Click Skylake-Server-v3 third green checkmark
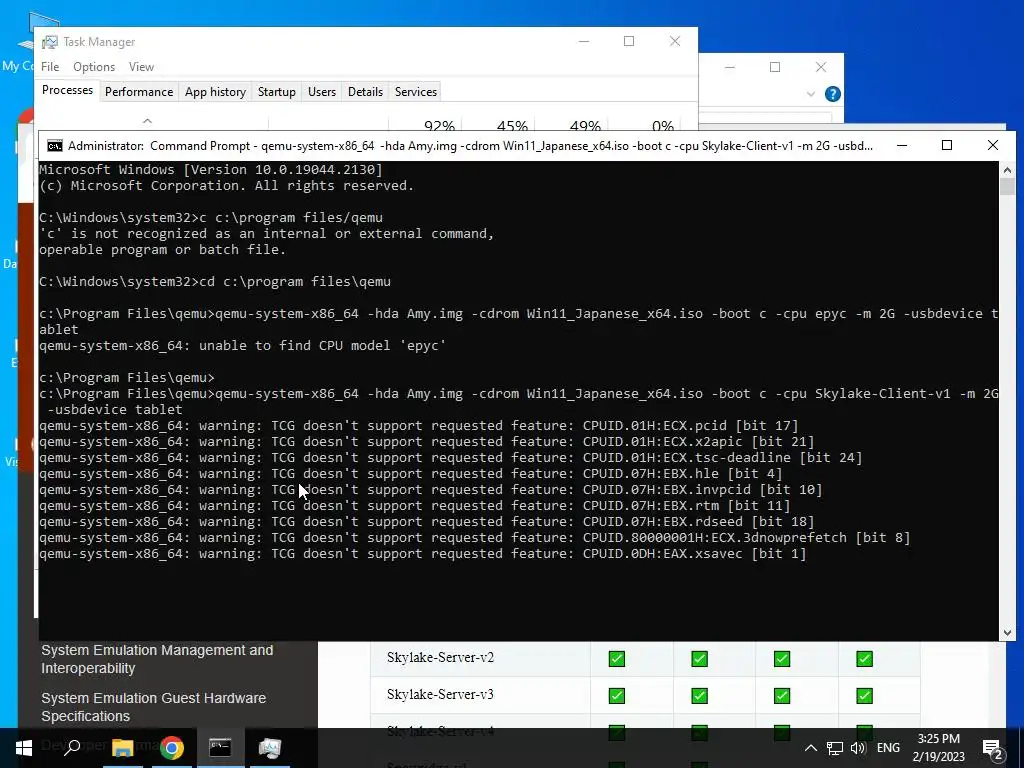Image resolution: width=1024 pixels, height=768 pixels. pyautogui.click(x=782, y=696)
